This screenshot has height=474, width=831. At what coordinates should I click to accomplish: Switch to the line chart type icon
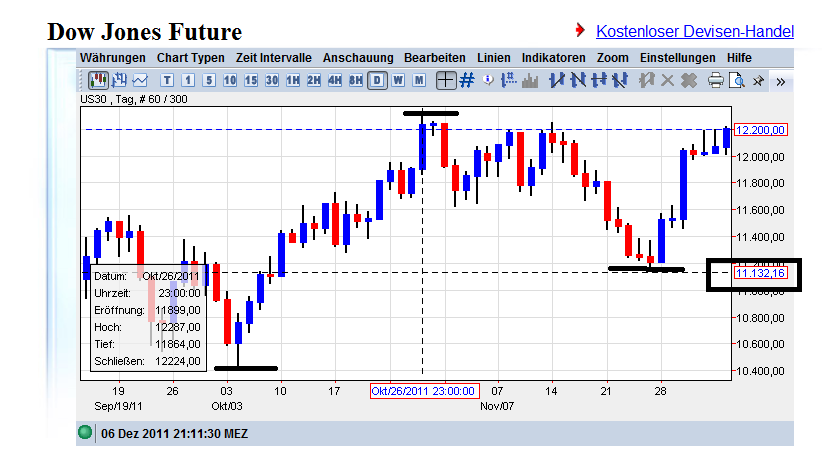pos(140,81)
